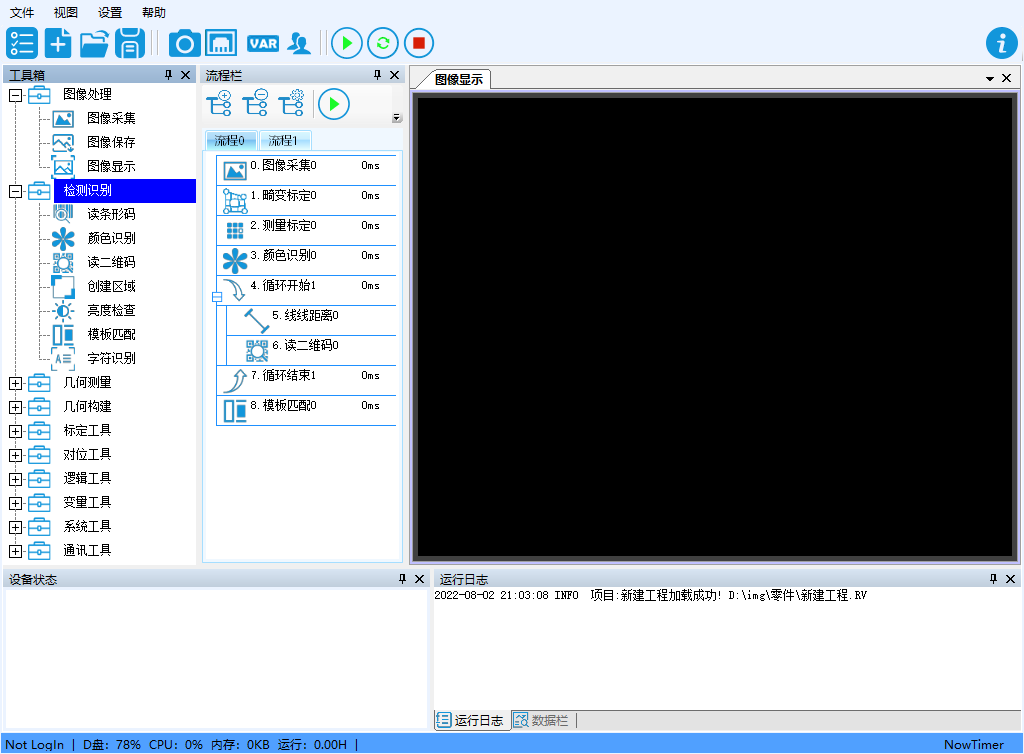Add a new flow in 流程栏 toolbar
Screen dimensions: 1024x754
[x=219, y=104]
